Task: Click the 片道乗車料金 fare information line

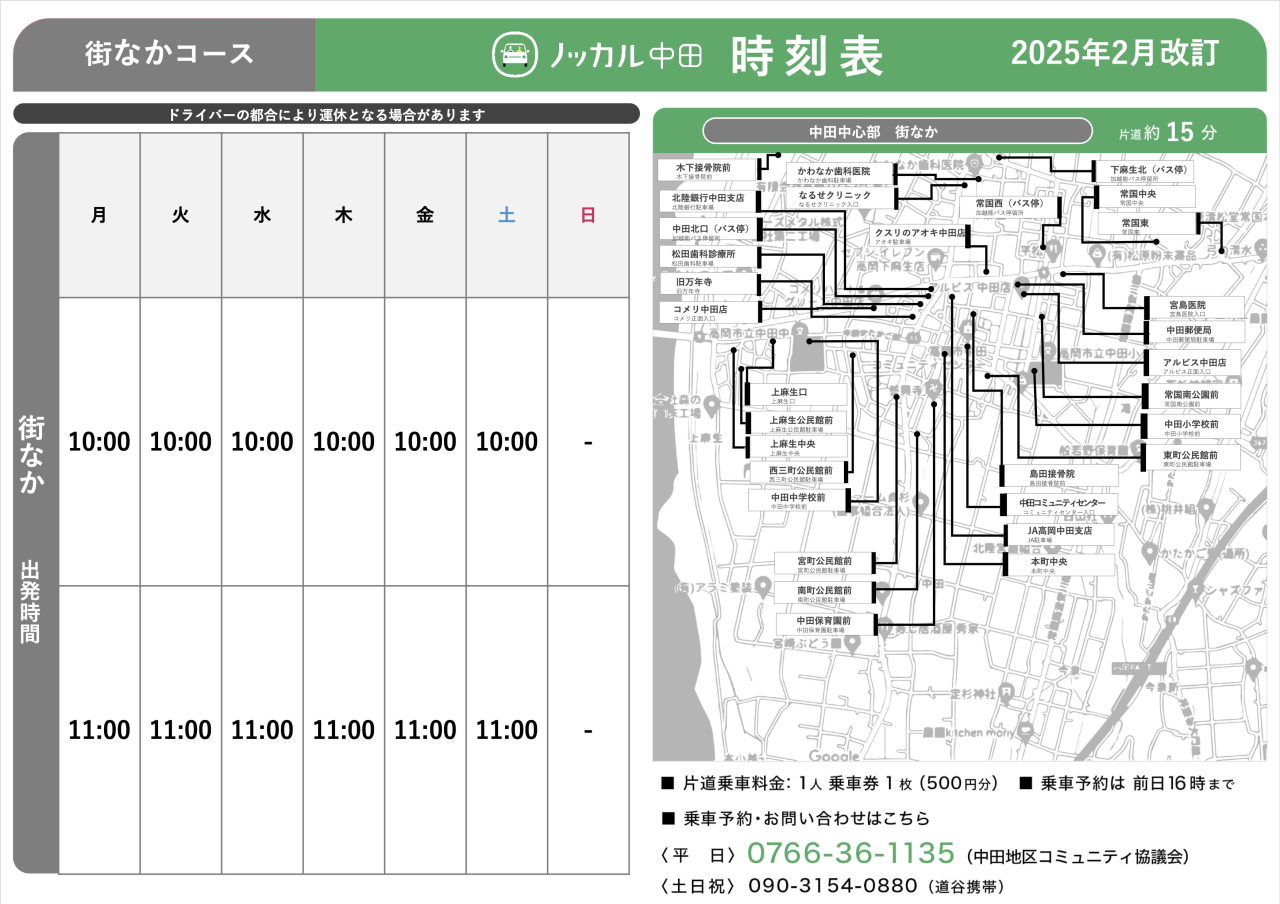Action: [x=830, y=784]
